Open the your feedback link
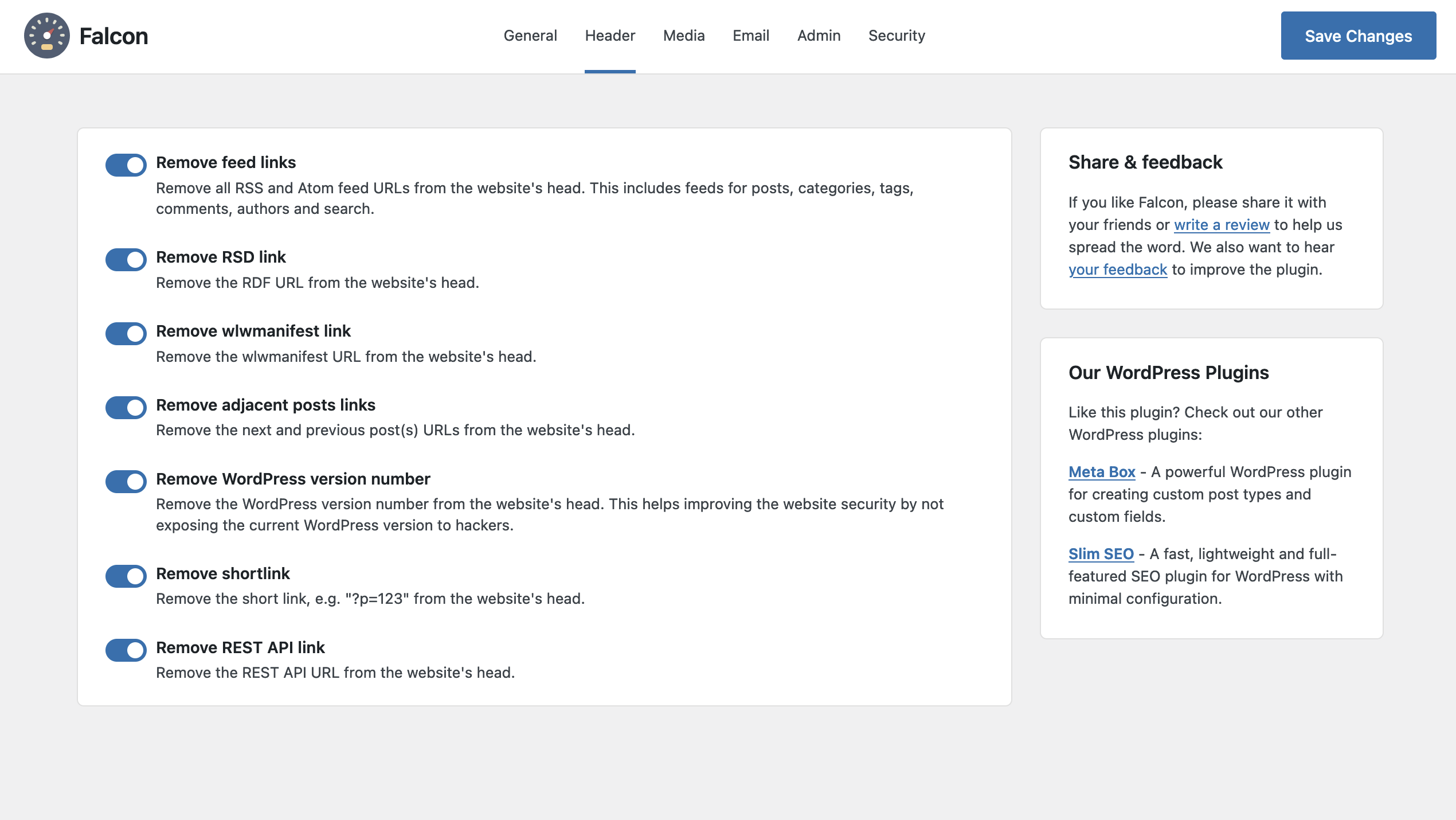The image size is (1456, 820). click(1117, 270)
